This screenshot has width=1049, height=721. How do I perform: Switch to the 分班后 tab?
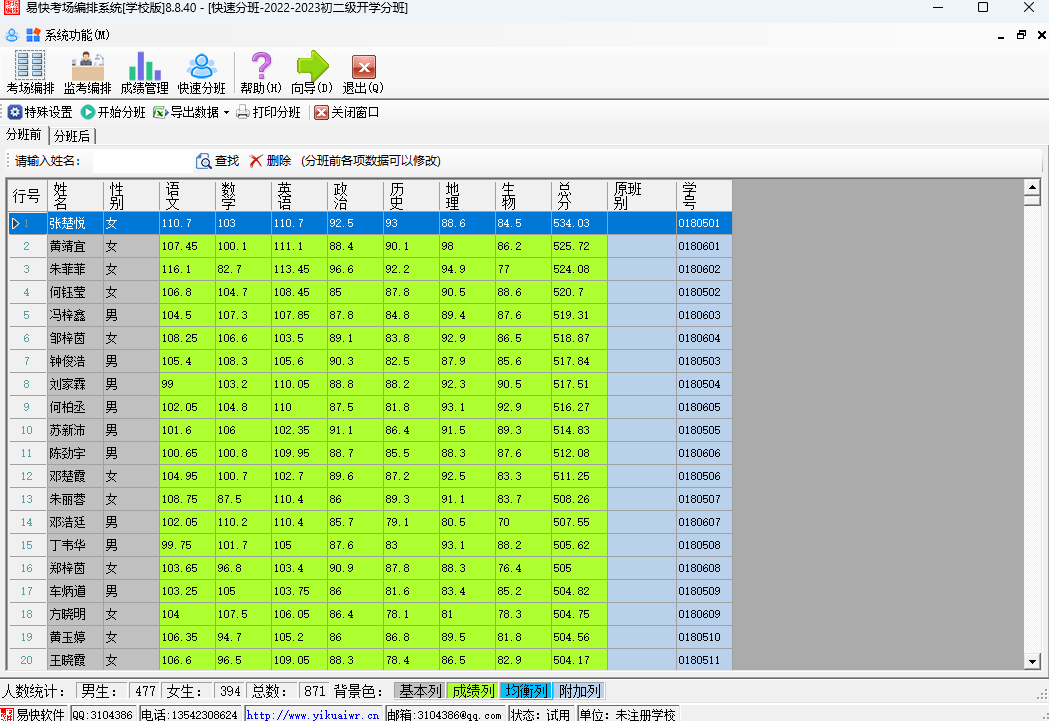72,136
